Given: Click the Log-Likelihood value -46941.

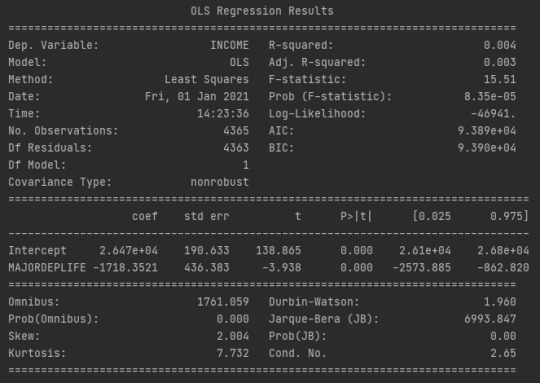Looking at the screenshot, I should [x=493, y=114].
